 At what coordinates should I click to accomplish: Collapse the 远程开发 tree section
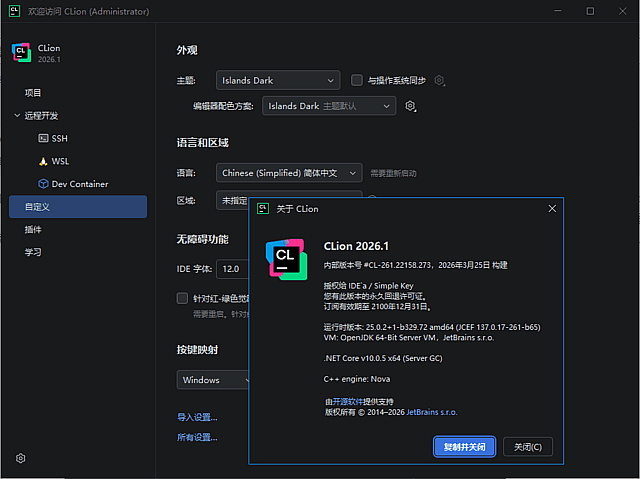(x=17, y=115)
